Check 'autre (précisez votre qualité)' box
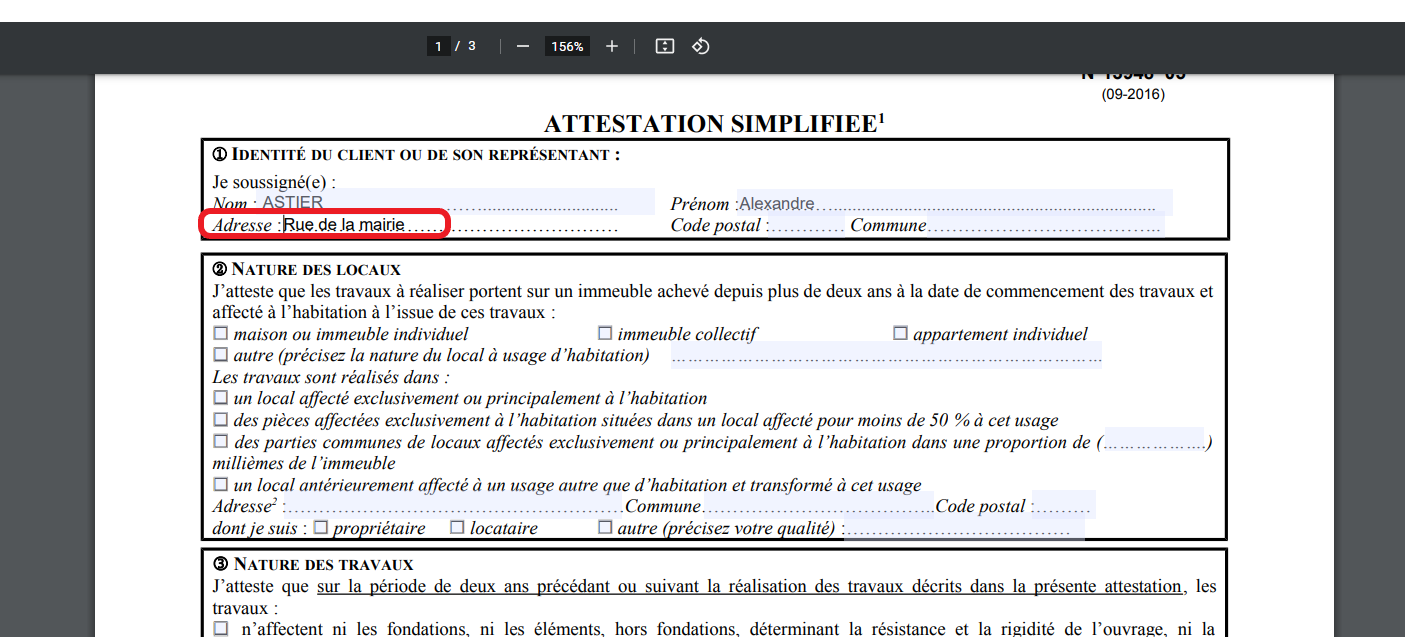This screenshot has width=1405, height=637. [605, 527]
